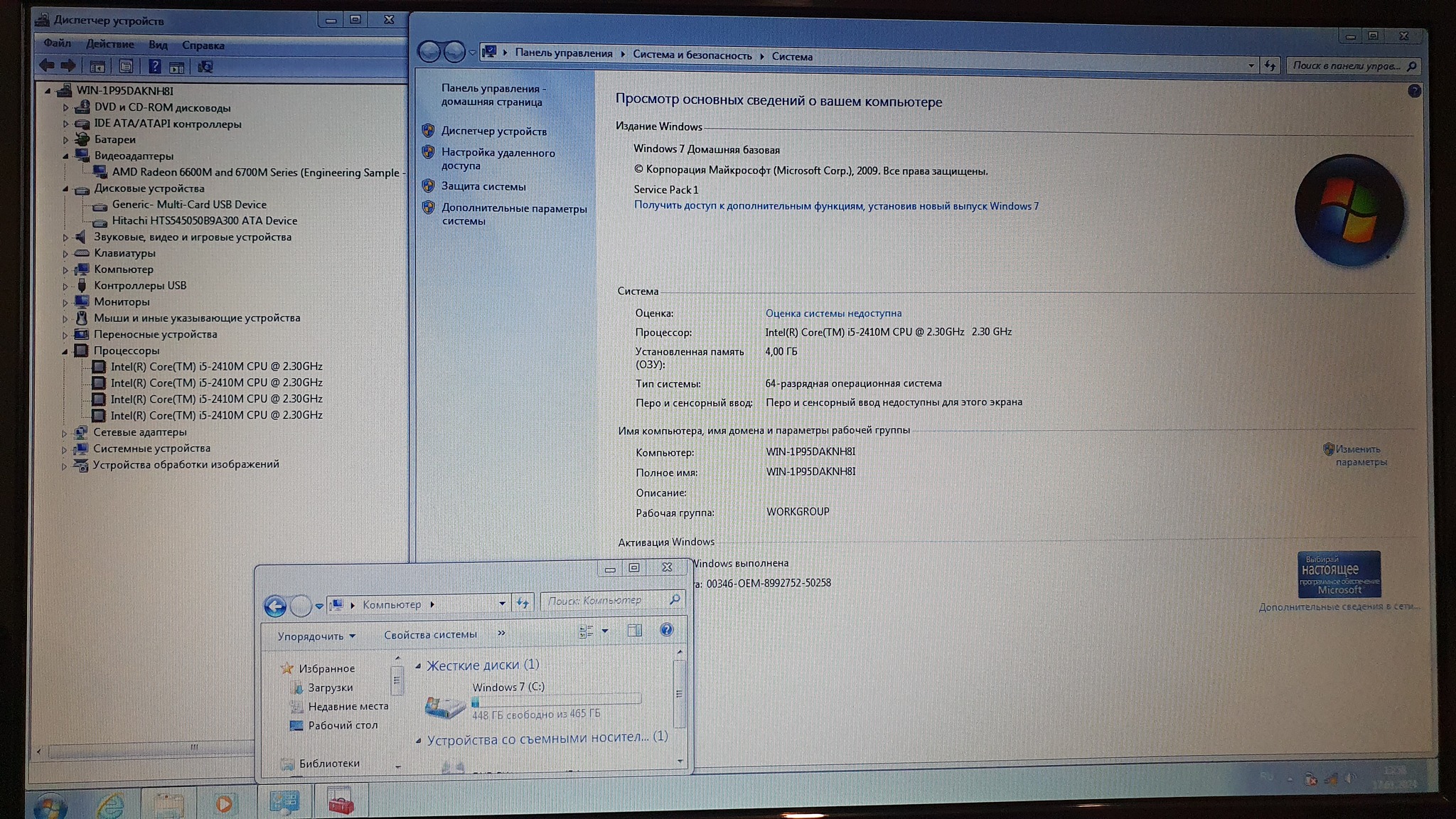Image resolution: width=1456 pixels, height=819 pixels.
Task: Collapse the Видеоадаптеры node
Action: tap(65, 156)
